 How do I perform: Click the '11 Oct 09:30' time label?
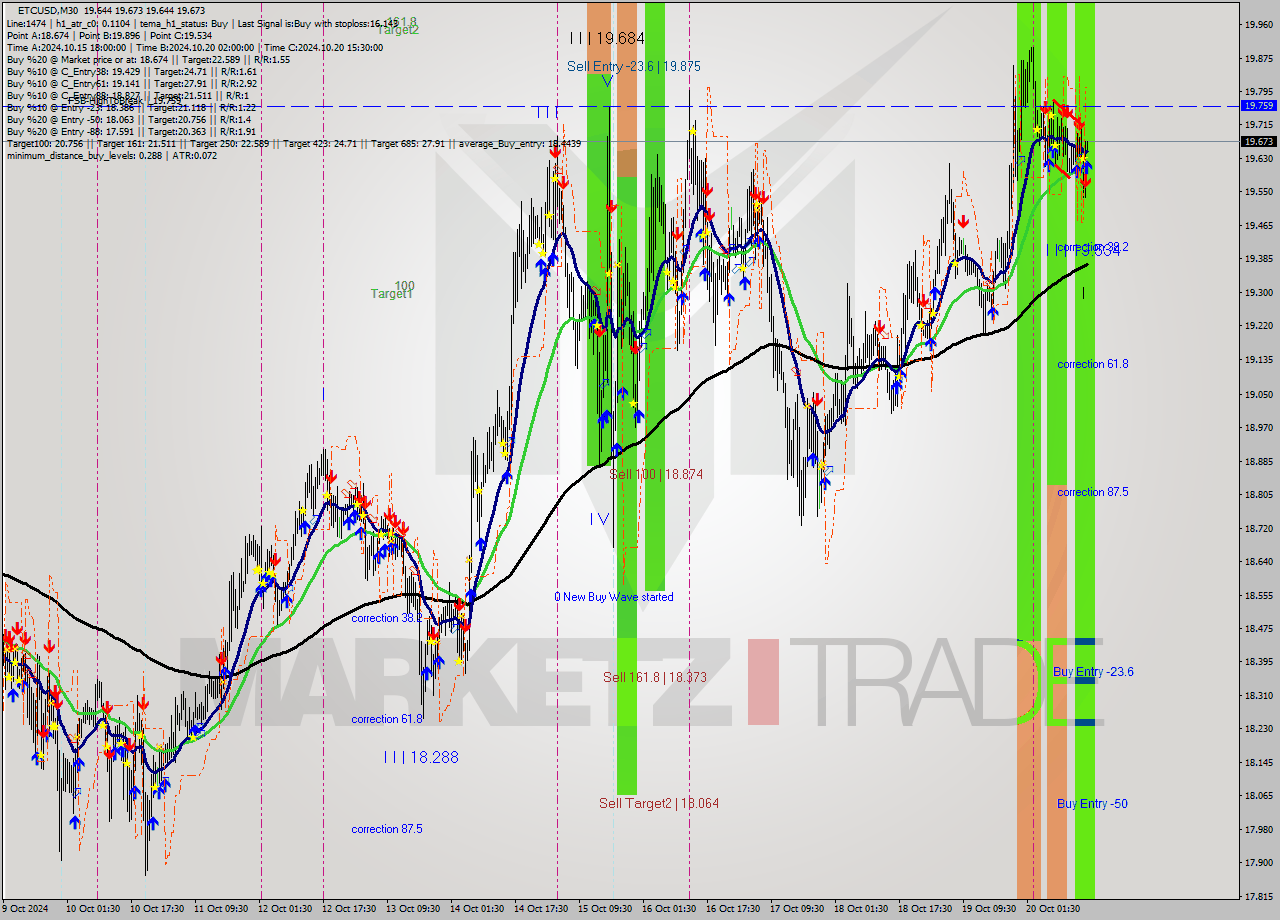tap(222, 909)
